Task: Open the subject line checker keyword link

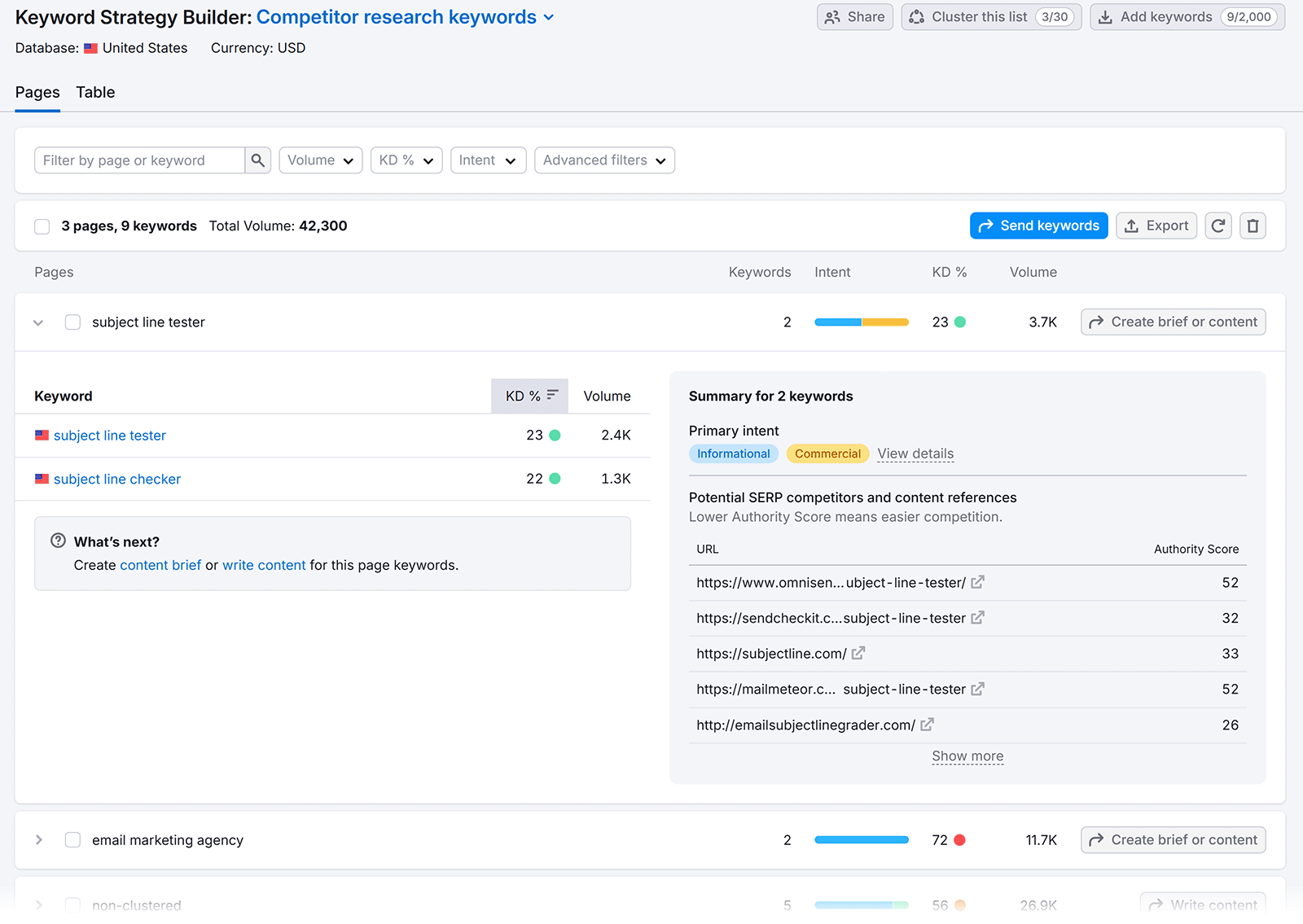Action: pyautogui.click(x=116, y=479)
